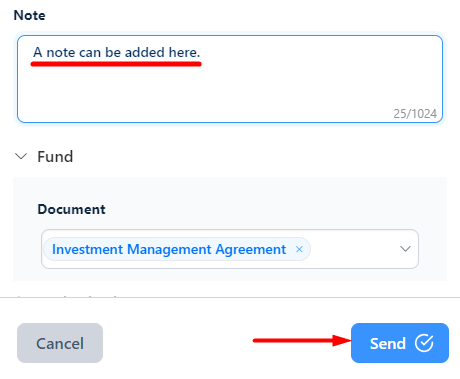This screenshot has height=379, width=460.
Task: Select the Investment Management Agreement chip label
Action: (169, 249)
